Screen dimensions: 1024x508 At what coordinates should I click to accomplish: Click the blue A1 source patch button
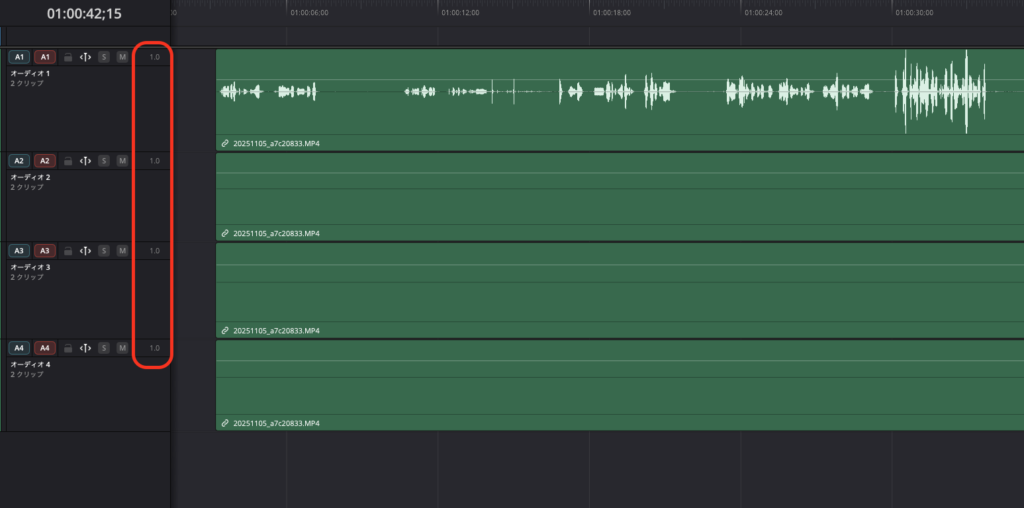click(19, 57)
